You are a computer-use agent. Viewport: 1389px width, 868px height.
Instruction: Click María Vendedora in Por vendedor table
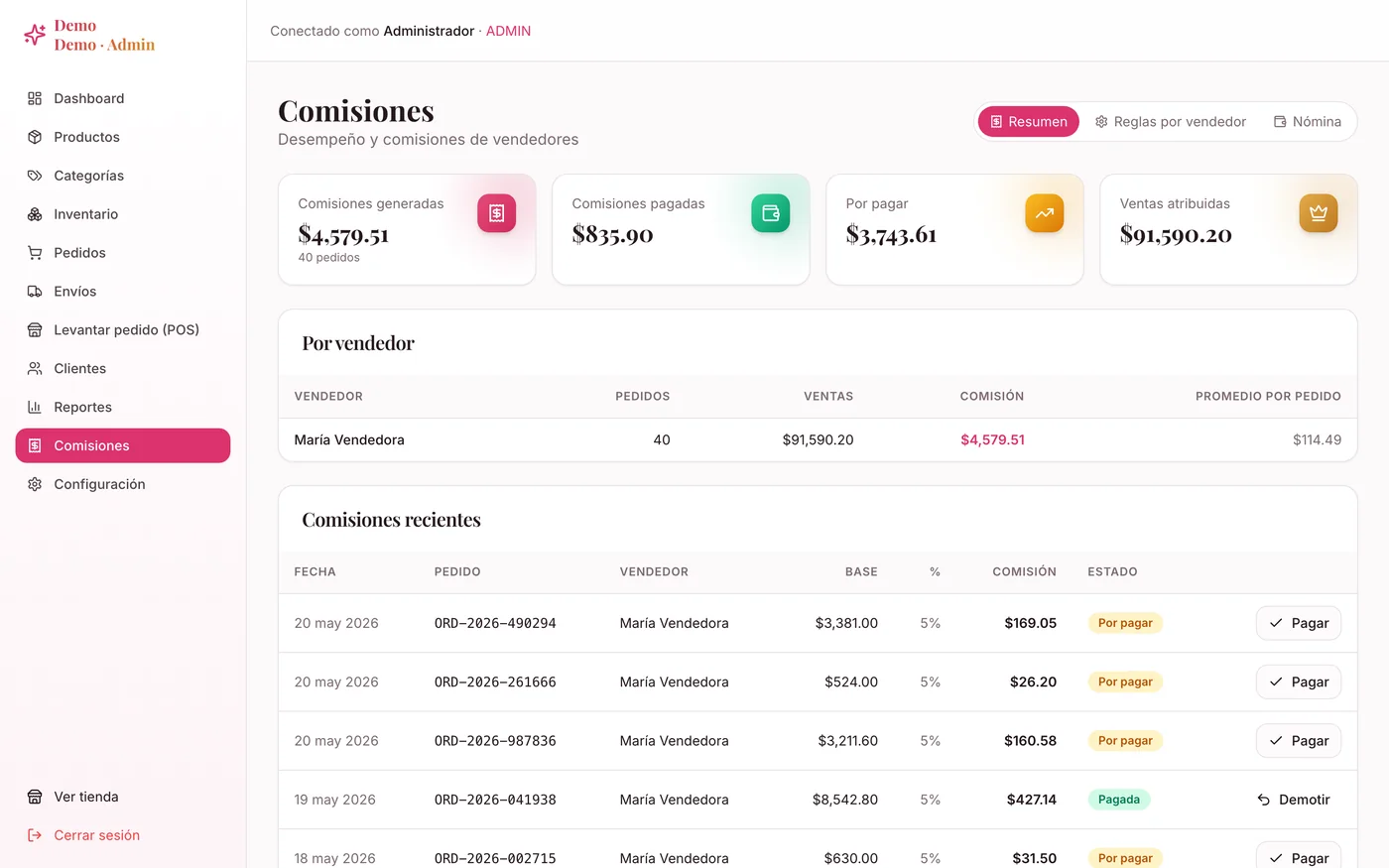349,440
